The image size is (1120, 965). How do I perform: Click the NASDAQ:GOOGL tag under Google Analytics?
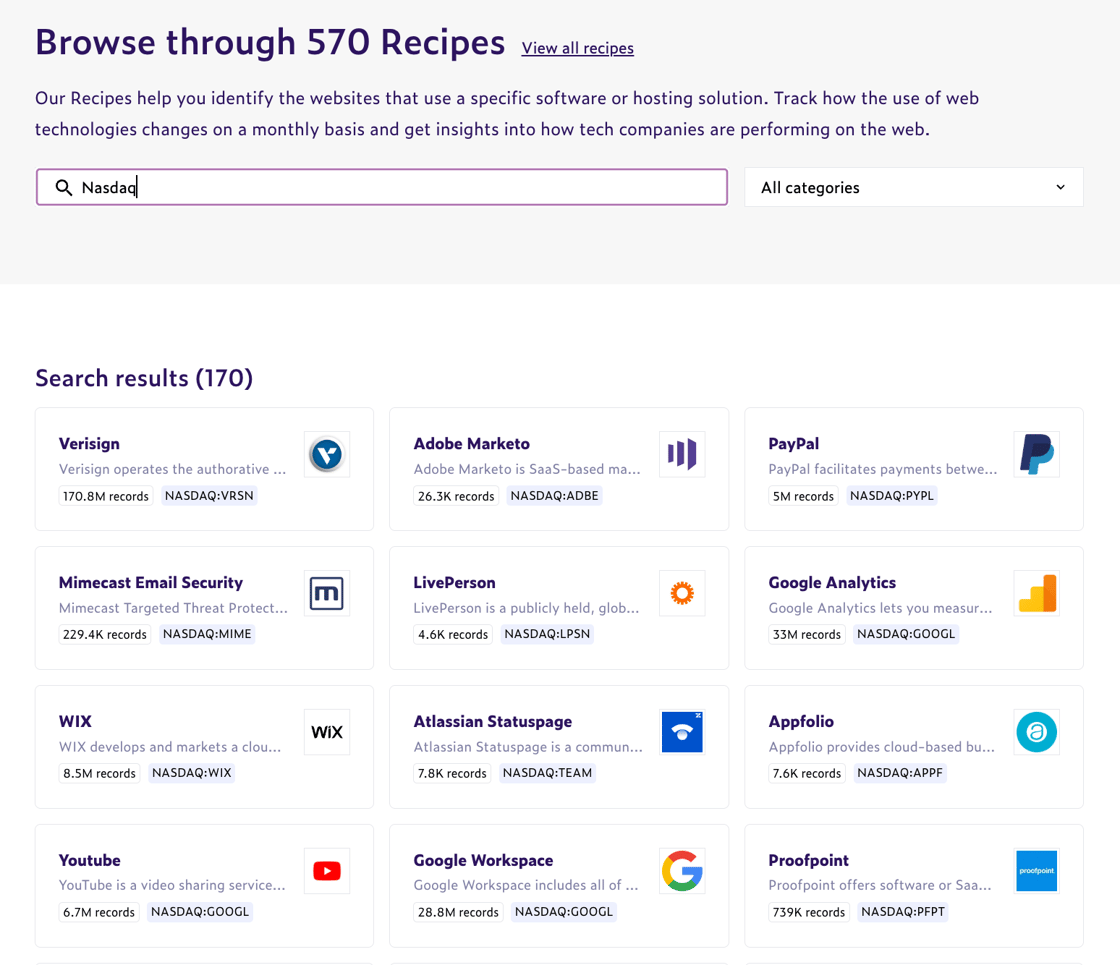[906, 634]
